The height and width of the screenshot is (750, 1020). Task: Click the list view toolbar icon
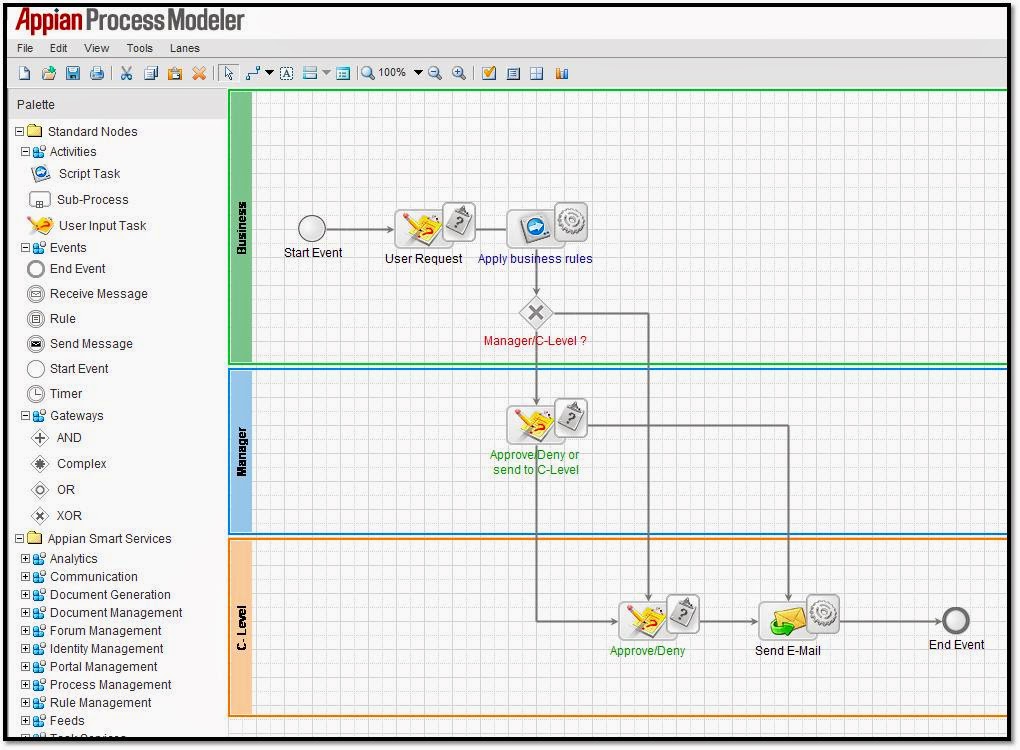(513, 74)
